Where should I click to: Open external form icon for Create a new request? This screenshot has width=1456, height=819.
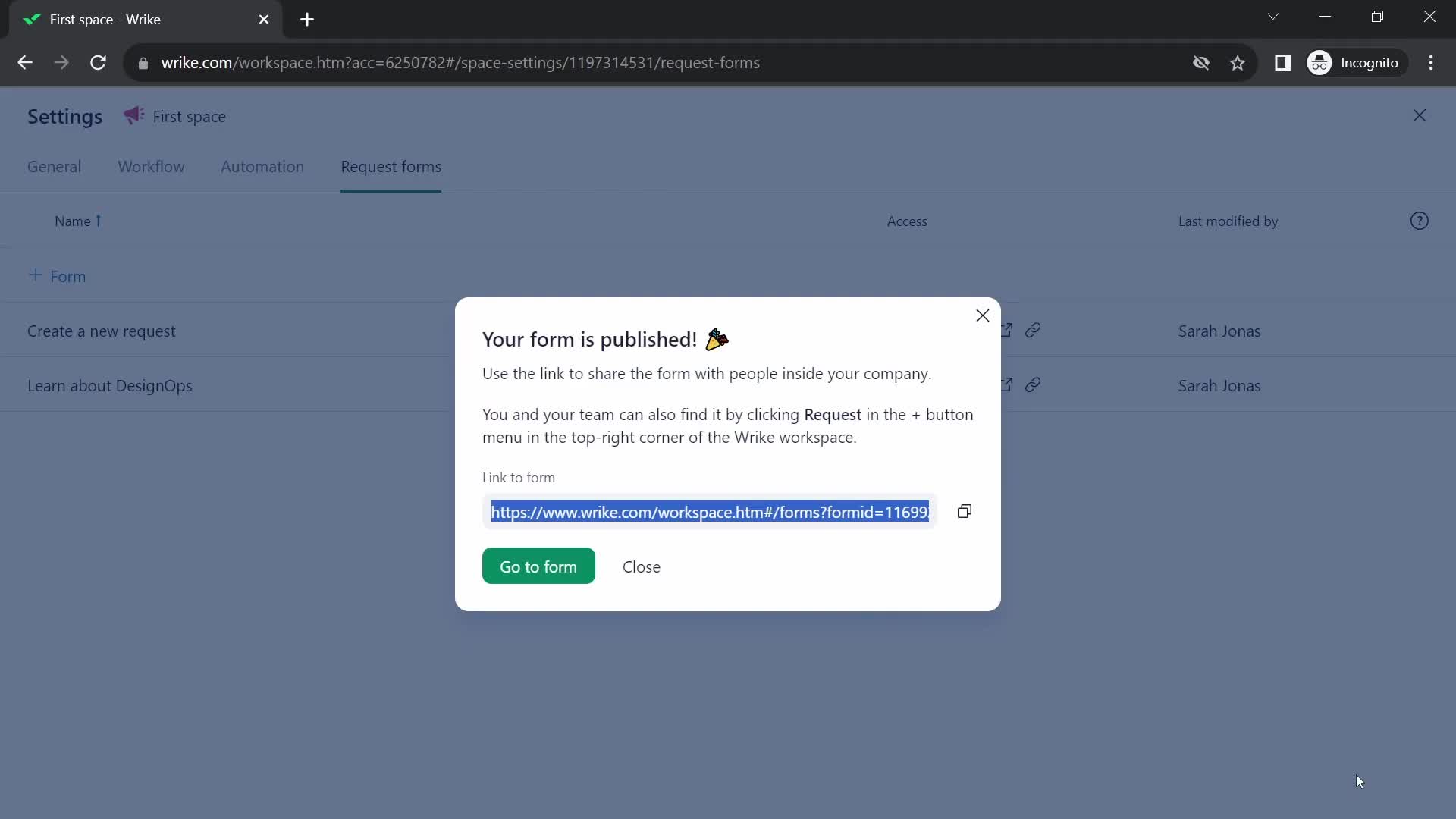tap(1007, 331)
